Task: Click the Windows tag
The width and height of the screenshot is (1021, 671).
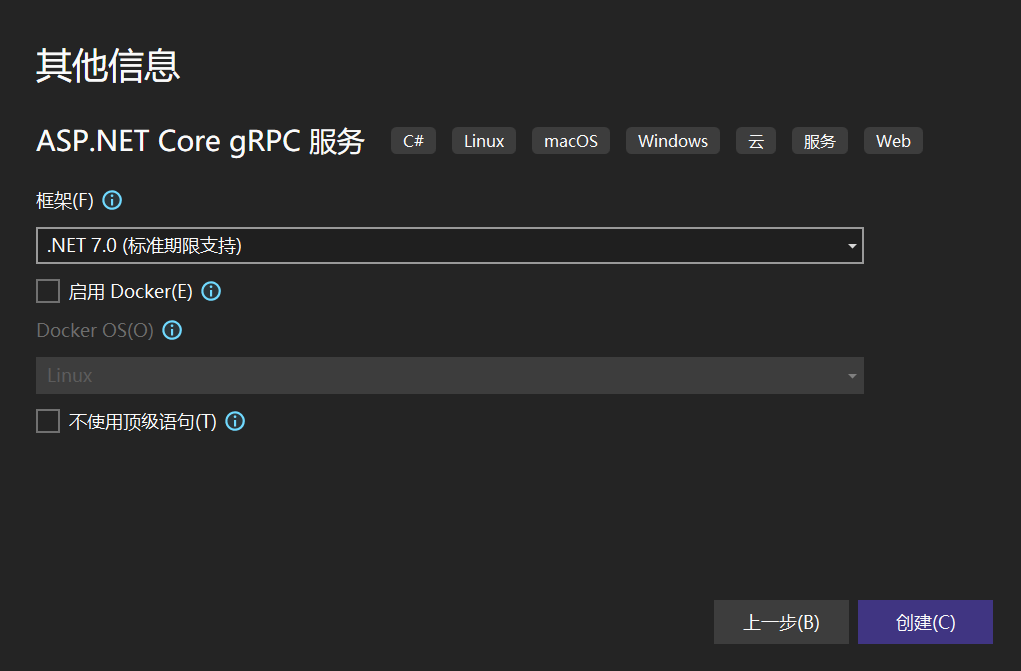Action: (x=673, y=141)
